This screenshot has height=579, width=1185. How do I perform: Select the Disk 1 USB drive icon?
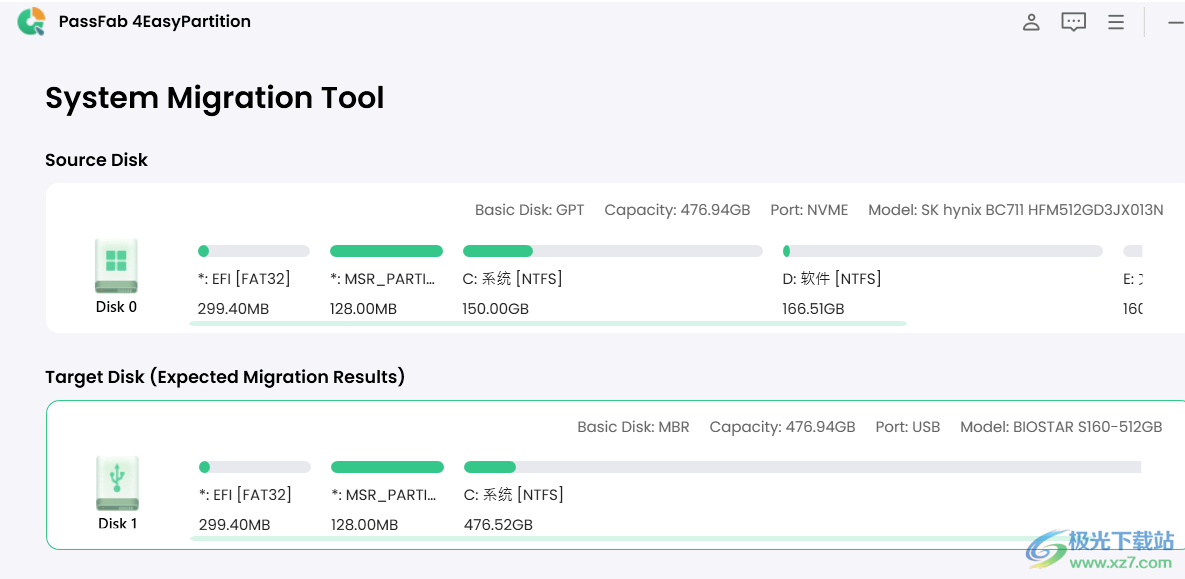coord(117,483)
